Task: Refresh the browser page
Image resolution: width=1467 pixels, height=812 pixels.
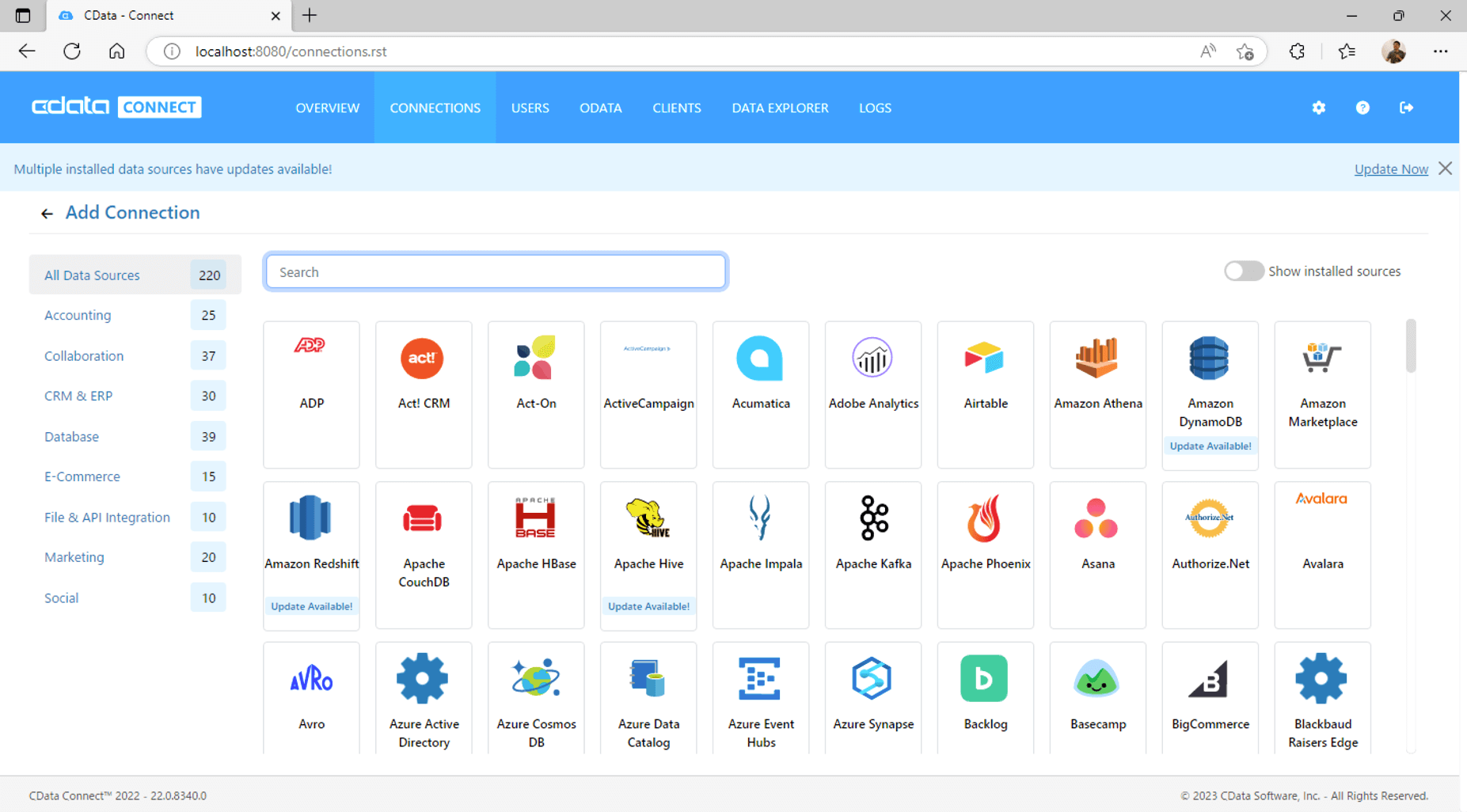Action: (72, 51)
